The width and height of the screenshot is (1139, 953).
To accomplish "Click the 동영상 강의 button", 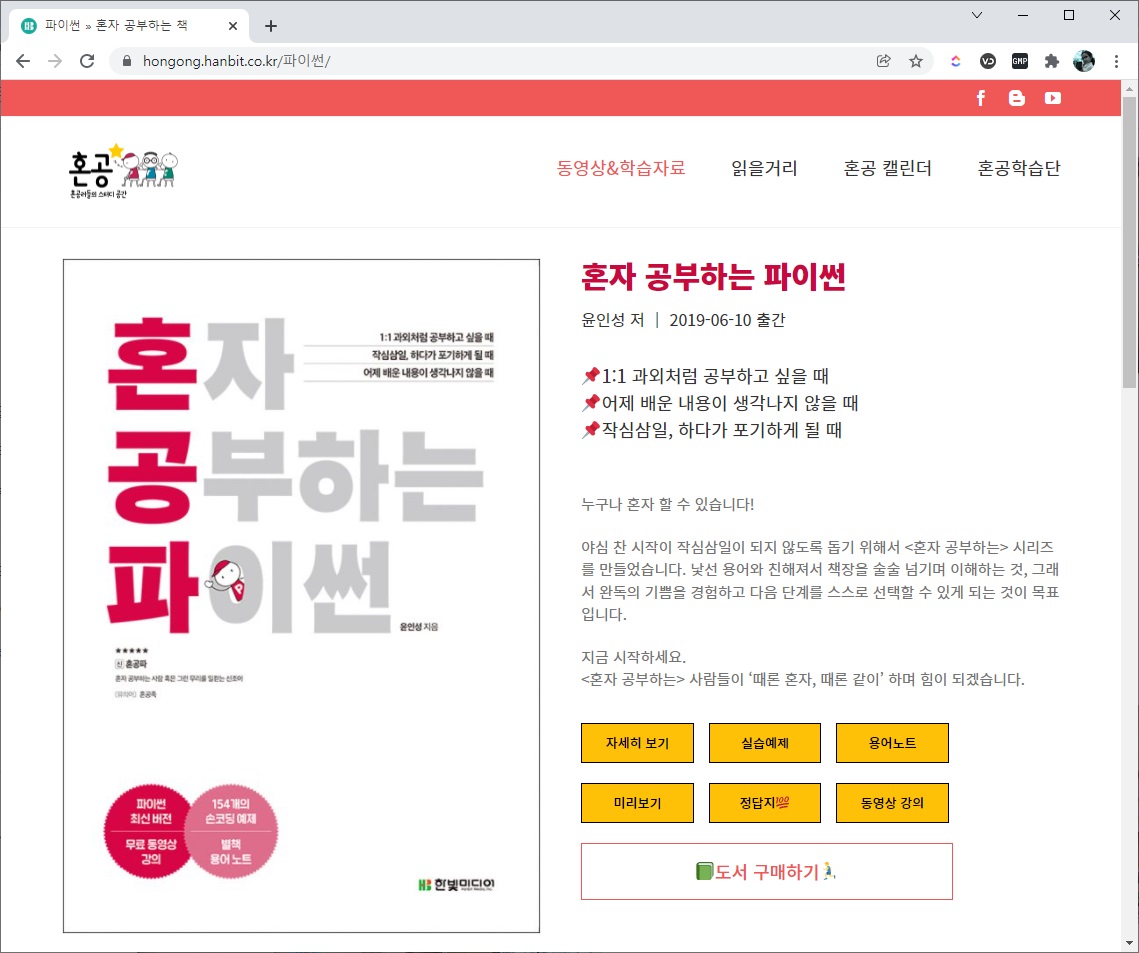I will pos(892,803).
